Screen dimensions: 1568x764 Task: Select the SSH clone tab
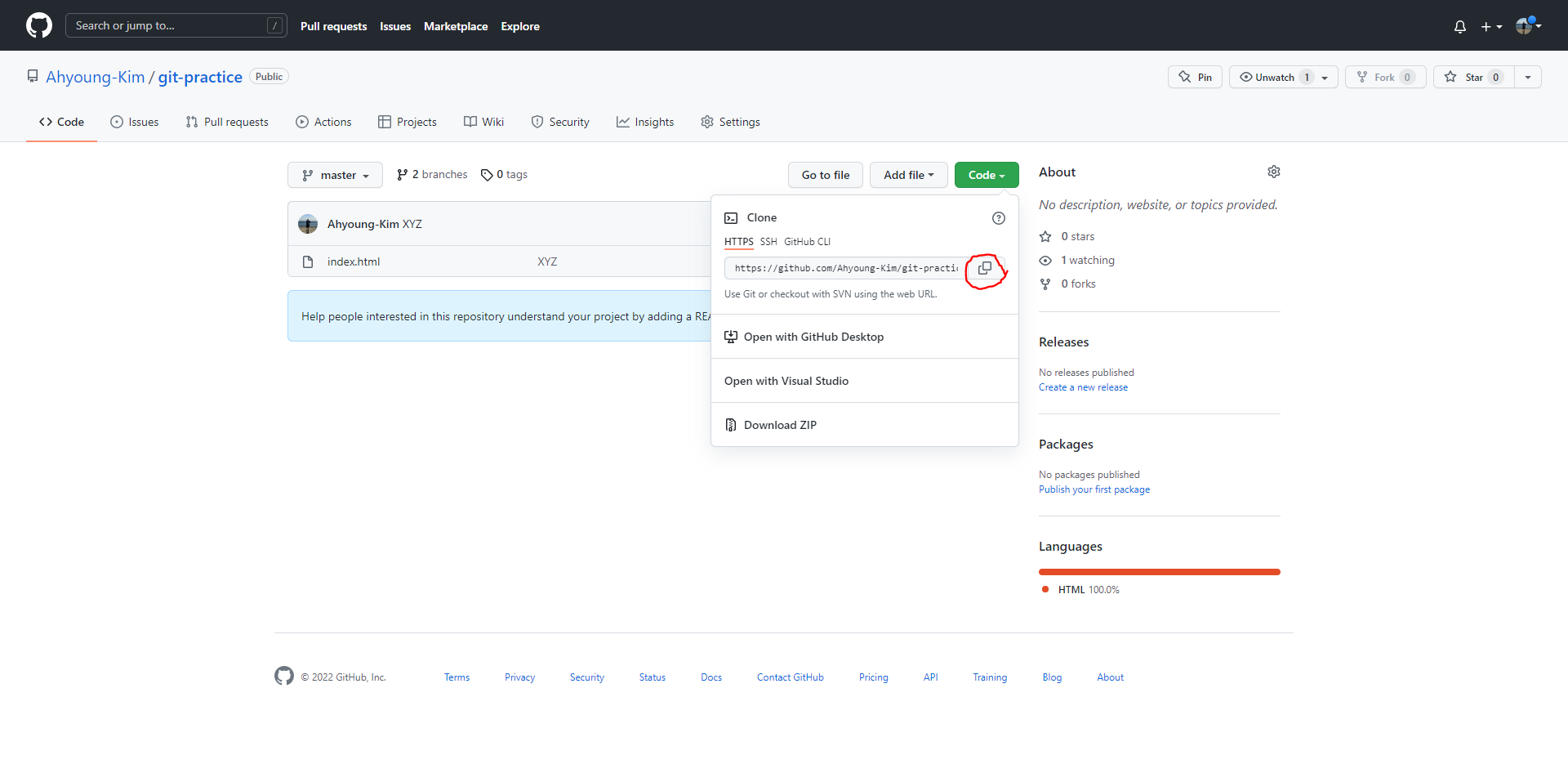(x=768, y=242)
